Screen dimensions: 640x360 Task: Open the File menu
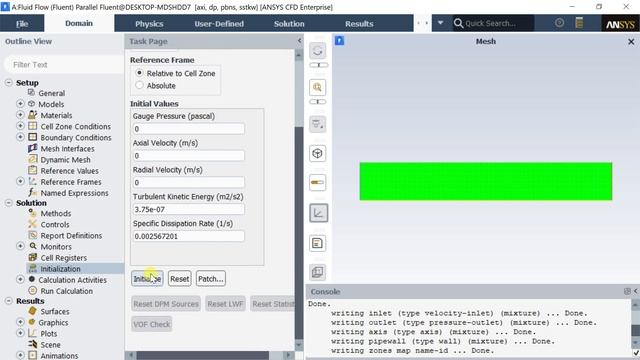tap(22, 24)
